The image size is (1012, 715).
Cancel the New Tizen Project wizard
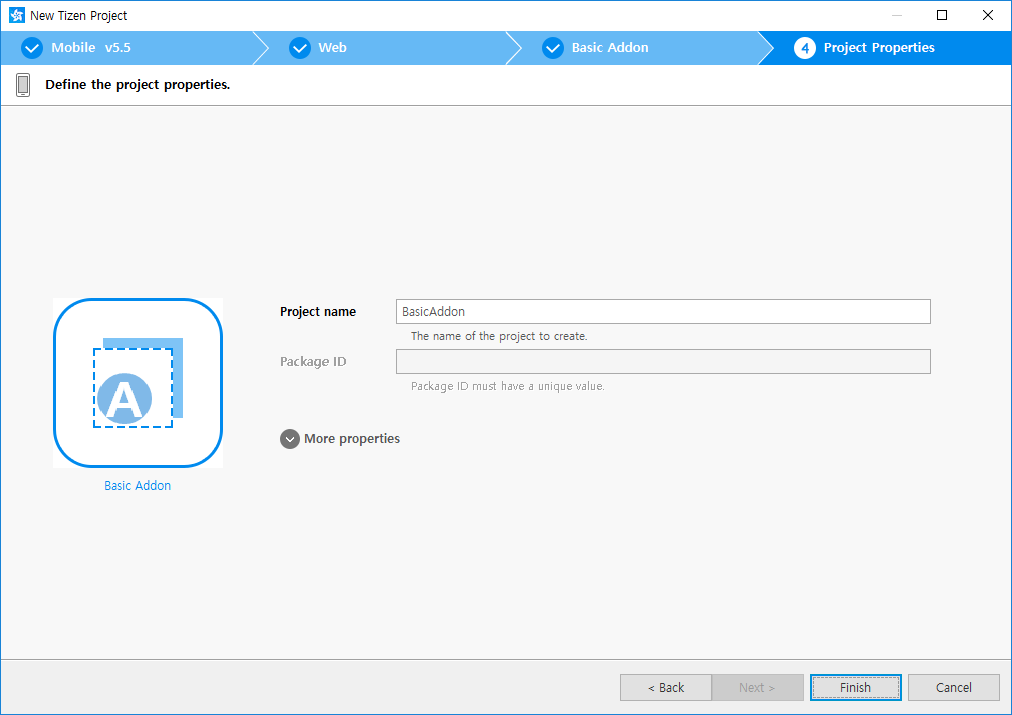tap(953, 687)
